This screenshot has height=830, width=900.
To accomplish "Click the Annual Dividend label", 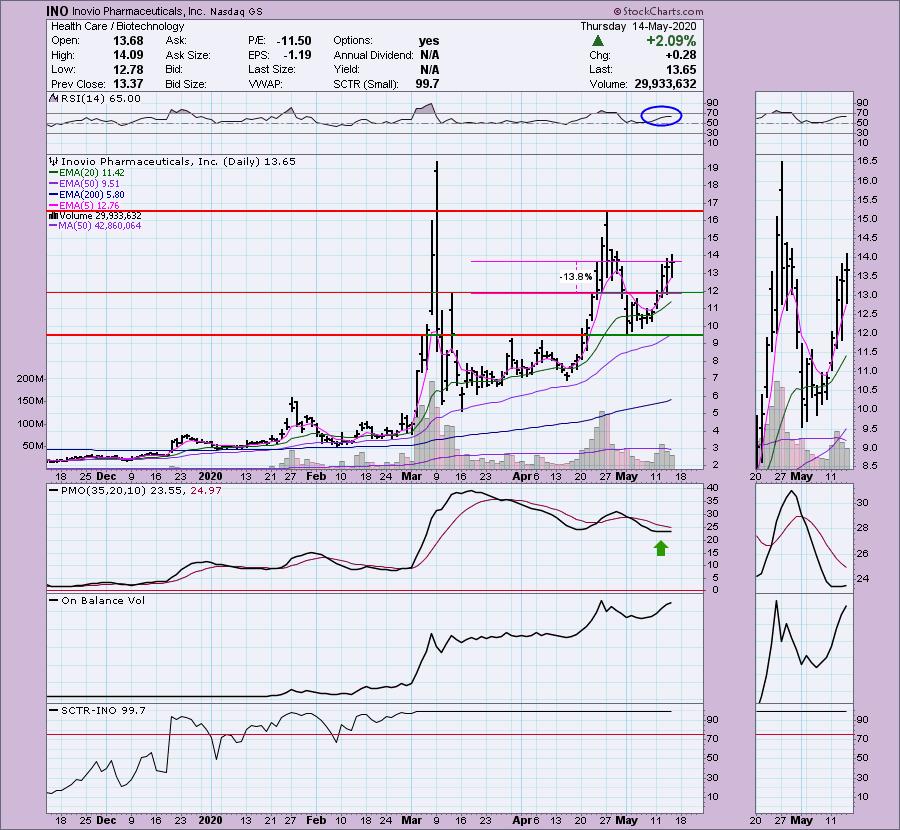I will click(x=373, y=55).
